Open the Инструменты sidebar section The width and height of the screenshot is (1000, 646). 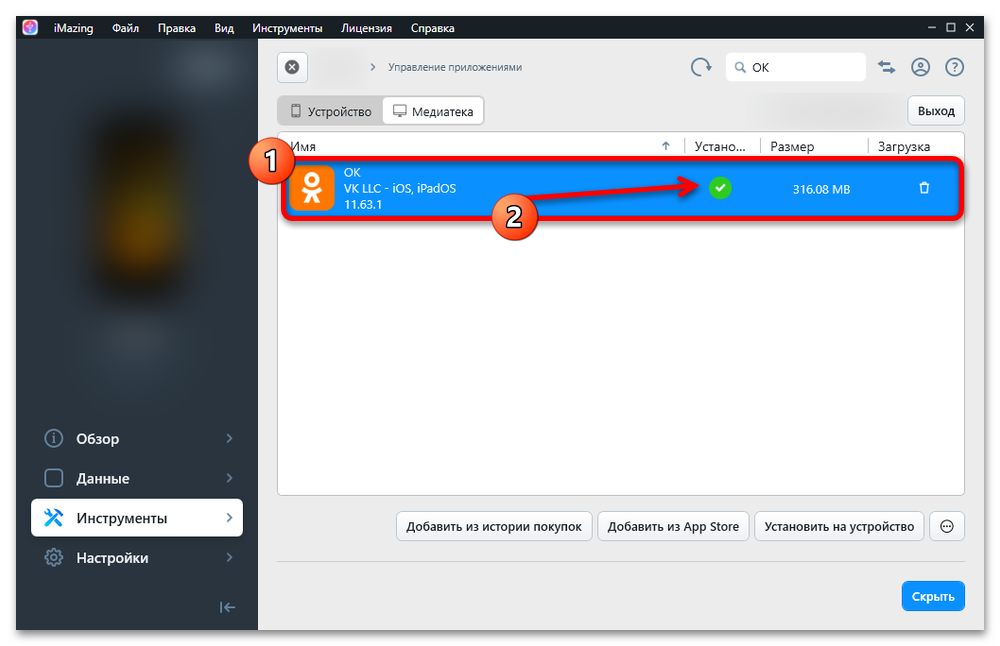point(137,518)
